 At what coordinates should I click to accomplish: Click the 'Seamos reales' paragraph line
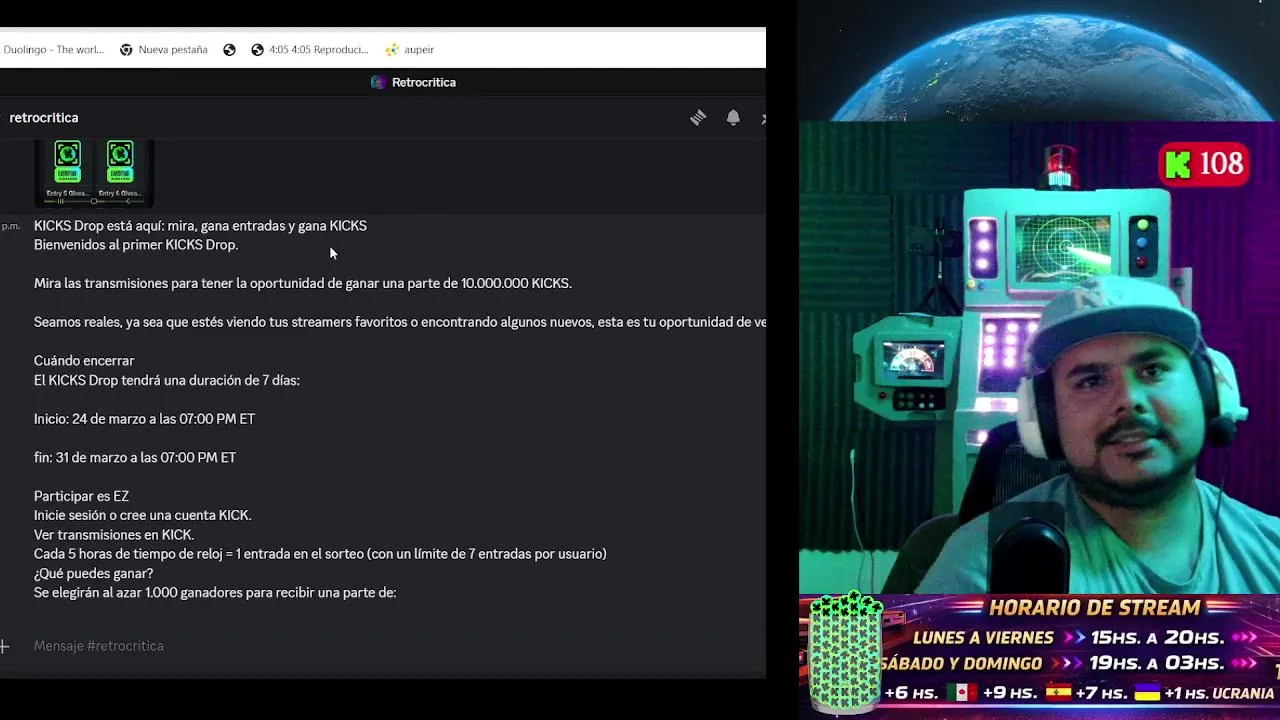coord(400,323)
